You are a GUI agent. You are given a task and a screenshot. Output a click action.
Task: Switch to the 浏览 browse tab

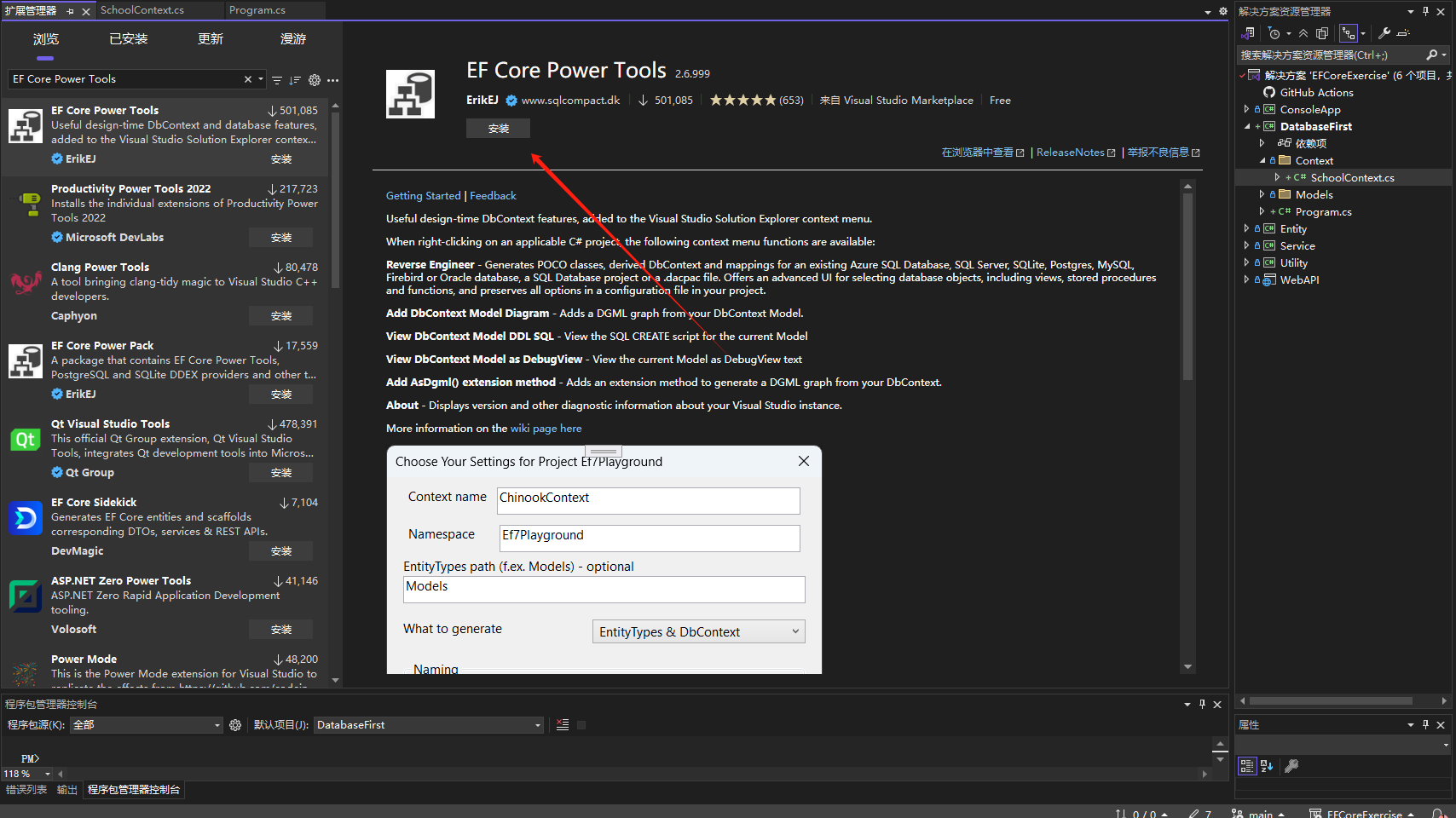coord(46,39)
